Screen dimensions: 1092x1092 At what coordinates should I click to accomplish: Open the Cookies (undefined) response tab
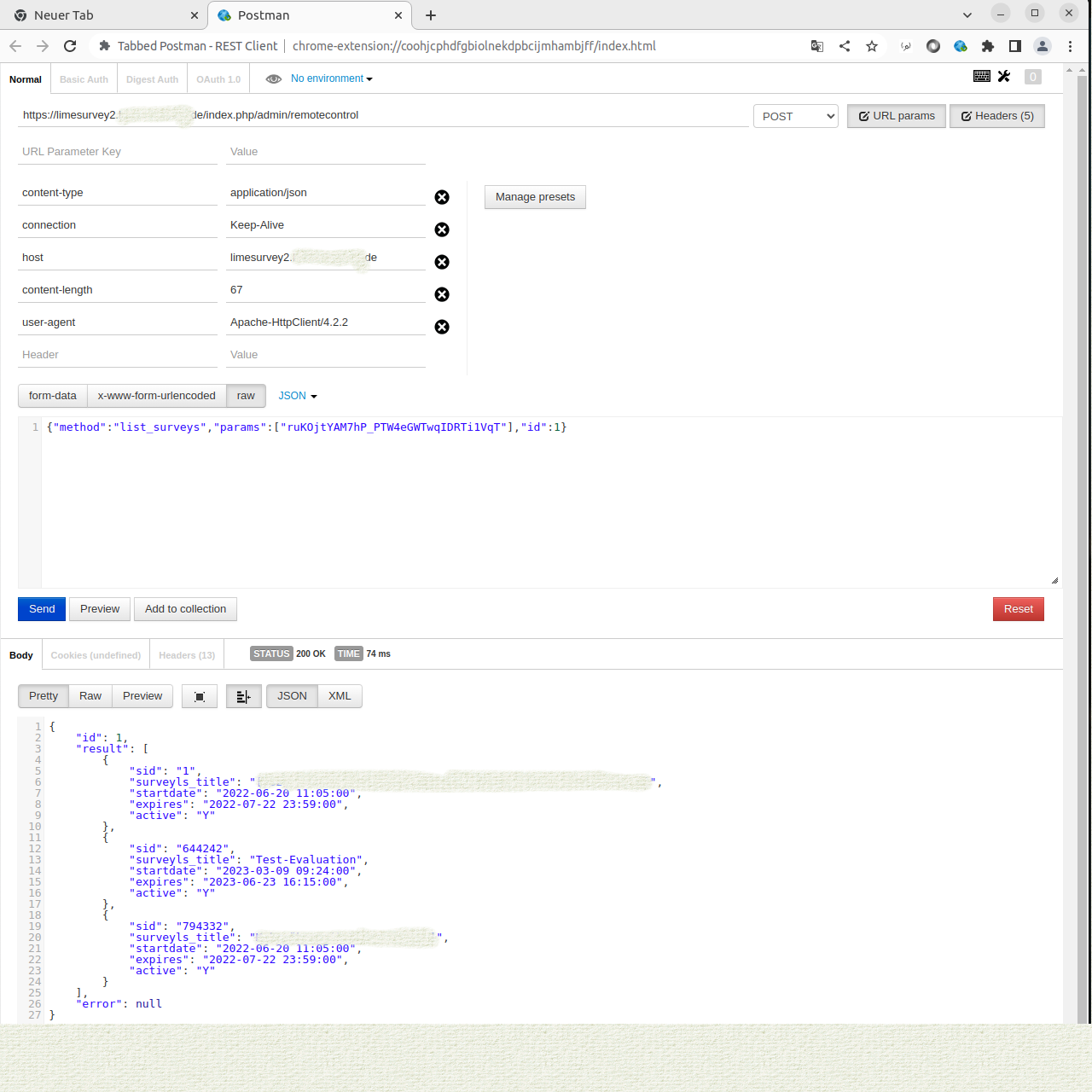[96, 655]
